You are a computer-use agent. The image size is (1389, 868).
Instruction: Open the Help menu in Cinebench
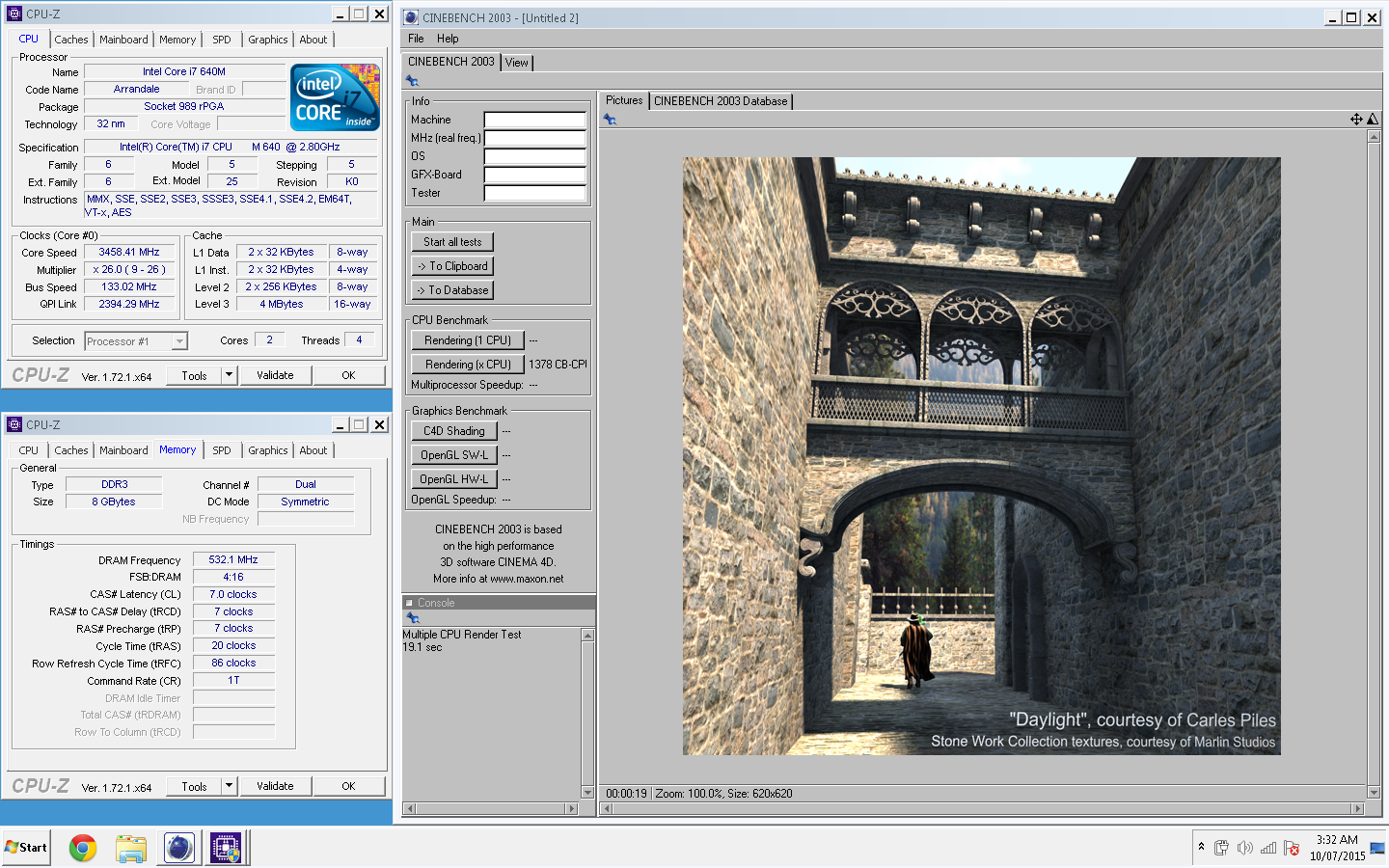(448, 39)
